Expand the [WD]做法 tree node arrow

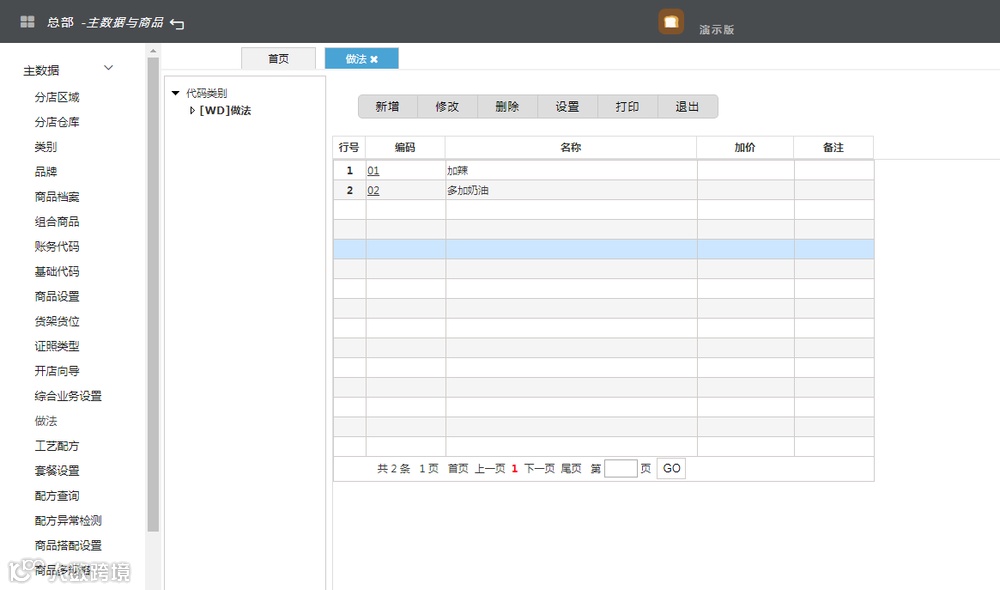192,110
